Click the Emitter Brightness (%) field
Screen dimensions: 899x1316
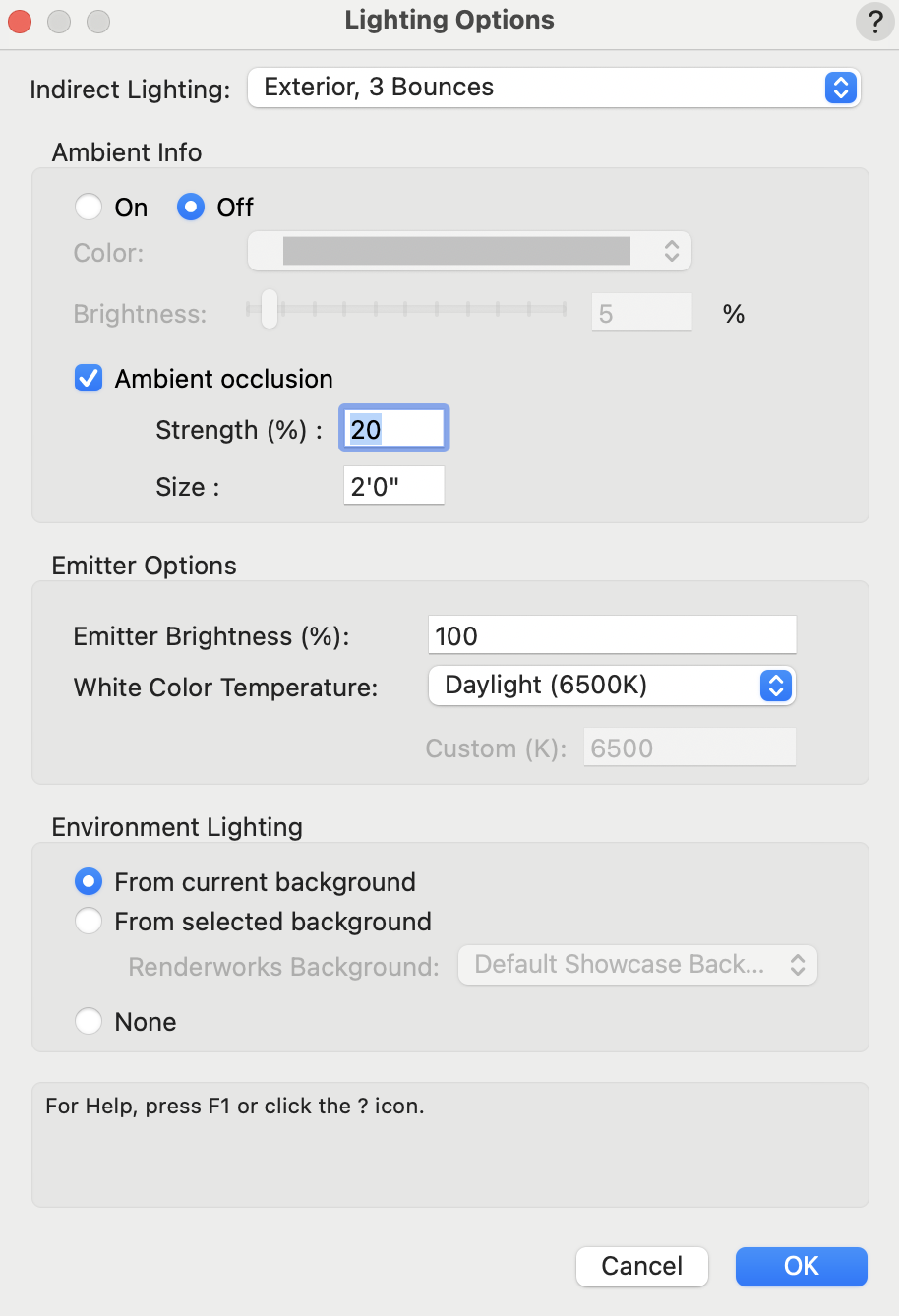611,635
